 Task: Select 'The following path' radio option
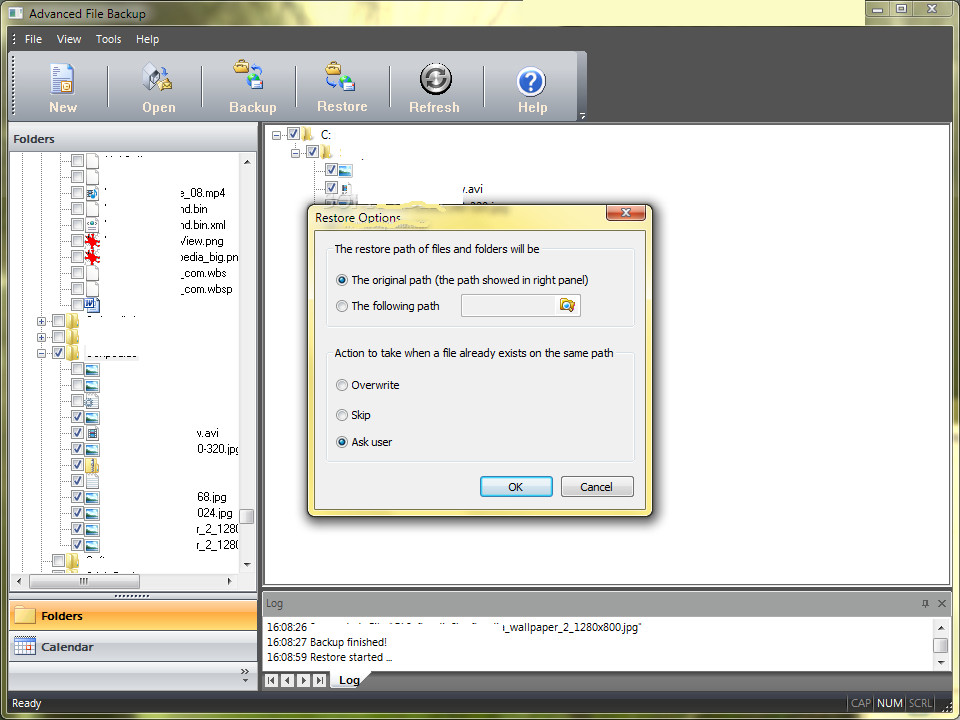tap(342, 306)
